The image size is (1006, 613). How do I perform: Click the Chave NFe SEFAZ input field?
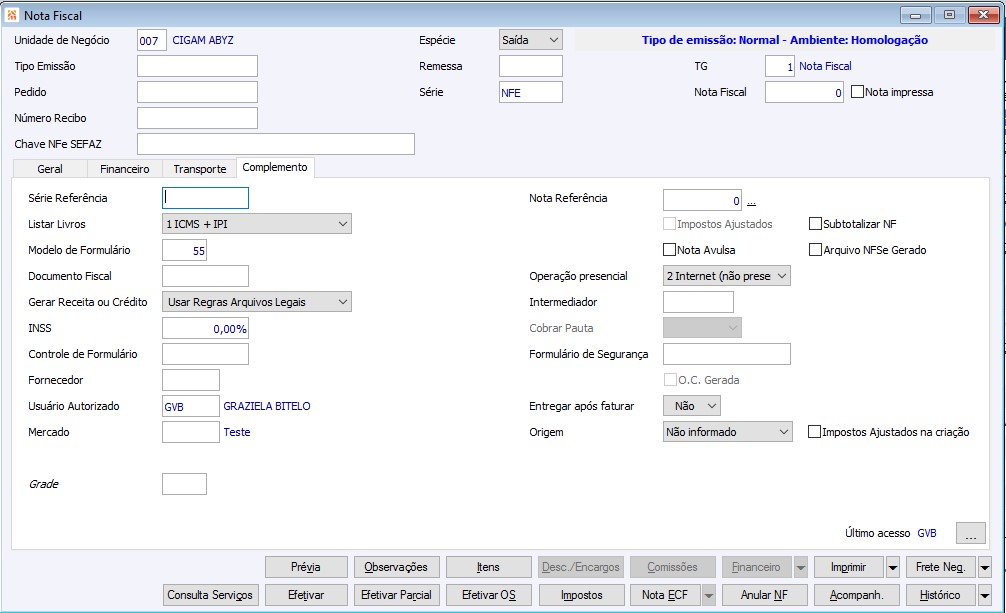pyautogui.click(x=276, y=144)
